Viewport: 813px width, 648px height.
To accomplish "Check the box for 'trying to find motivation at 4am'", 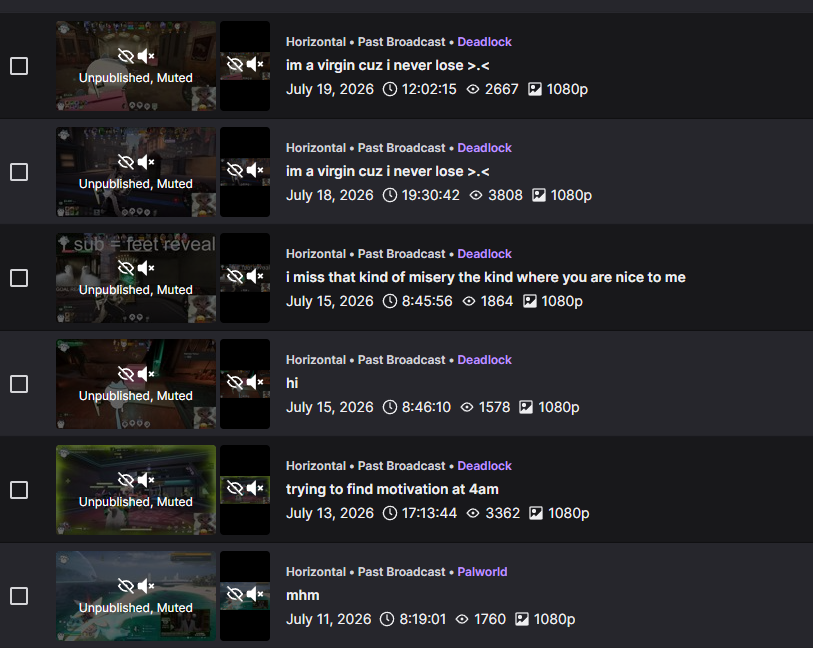I will click(19, 490).
